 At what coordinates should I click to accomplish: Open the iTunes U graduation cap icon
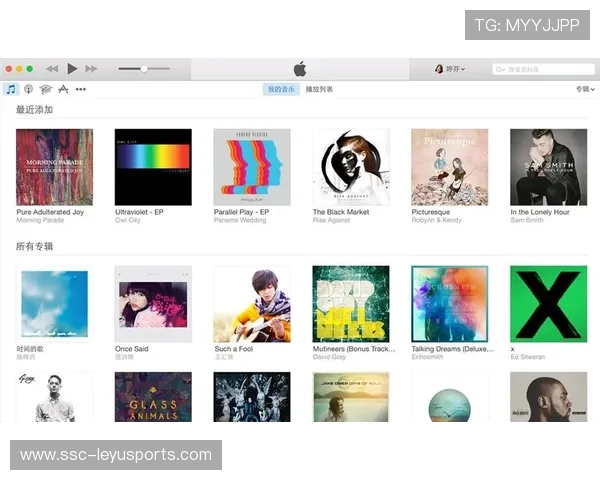pyautogui.click(x=45, y=89)
